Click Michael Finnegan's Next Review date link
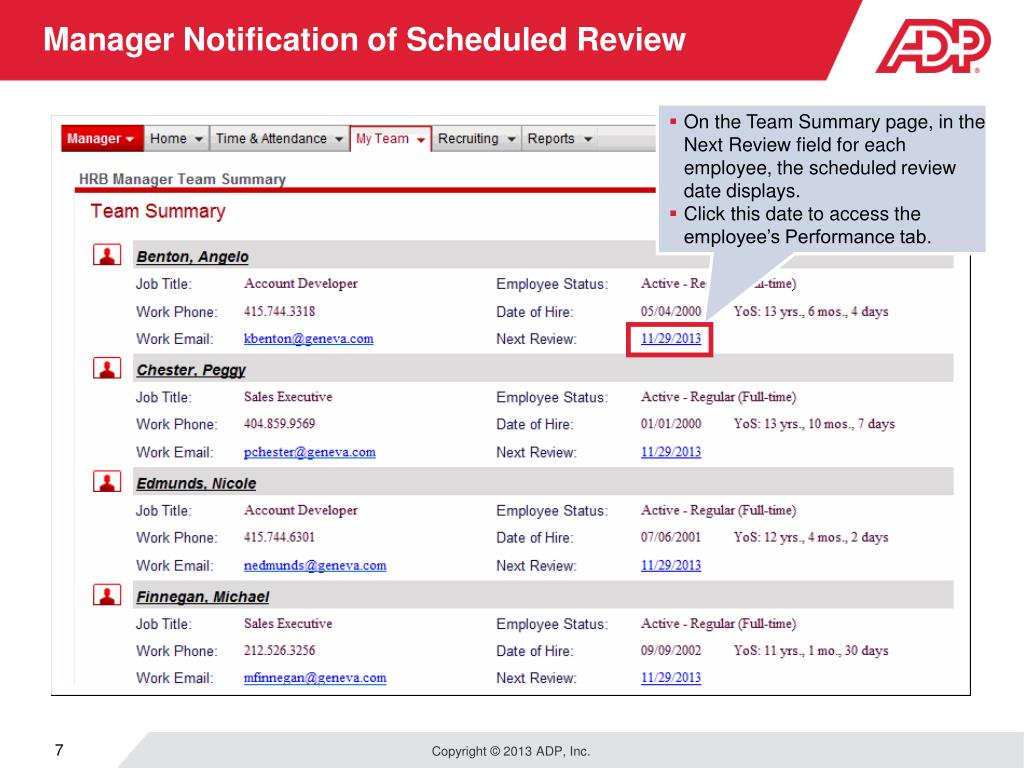The image size is (1024, 768). [x=671, y=678]
